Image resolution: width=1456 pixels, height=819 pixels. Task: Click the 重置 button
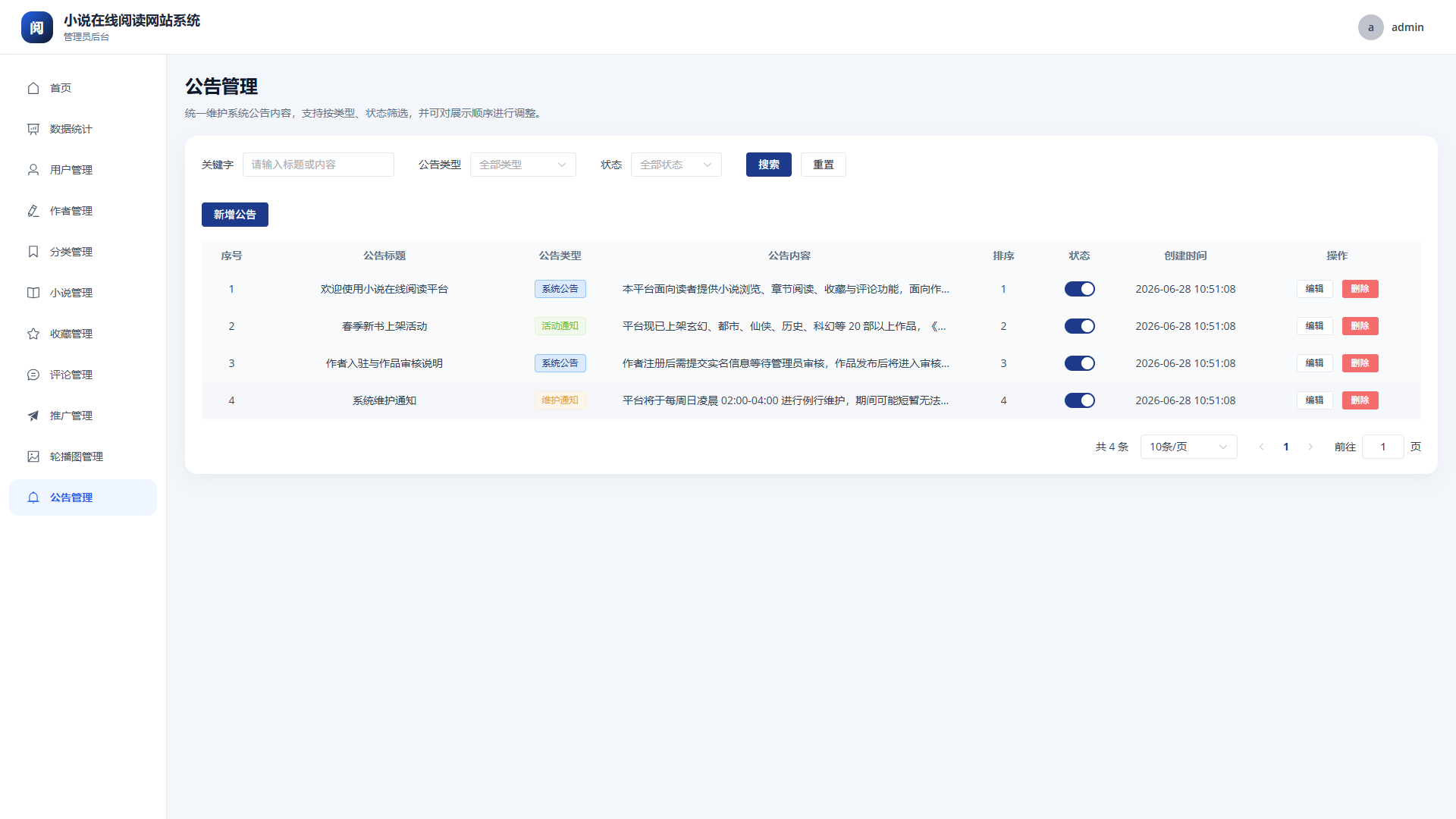824,165
